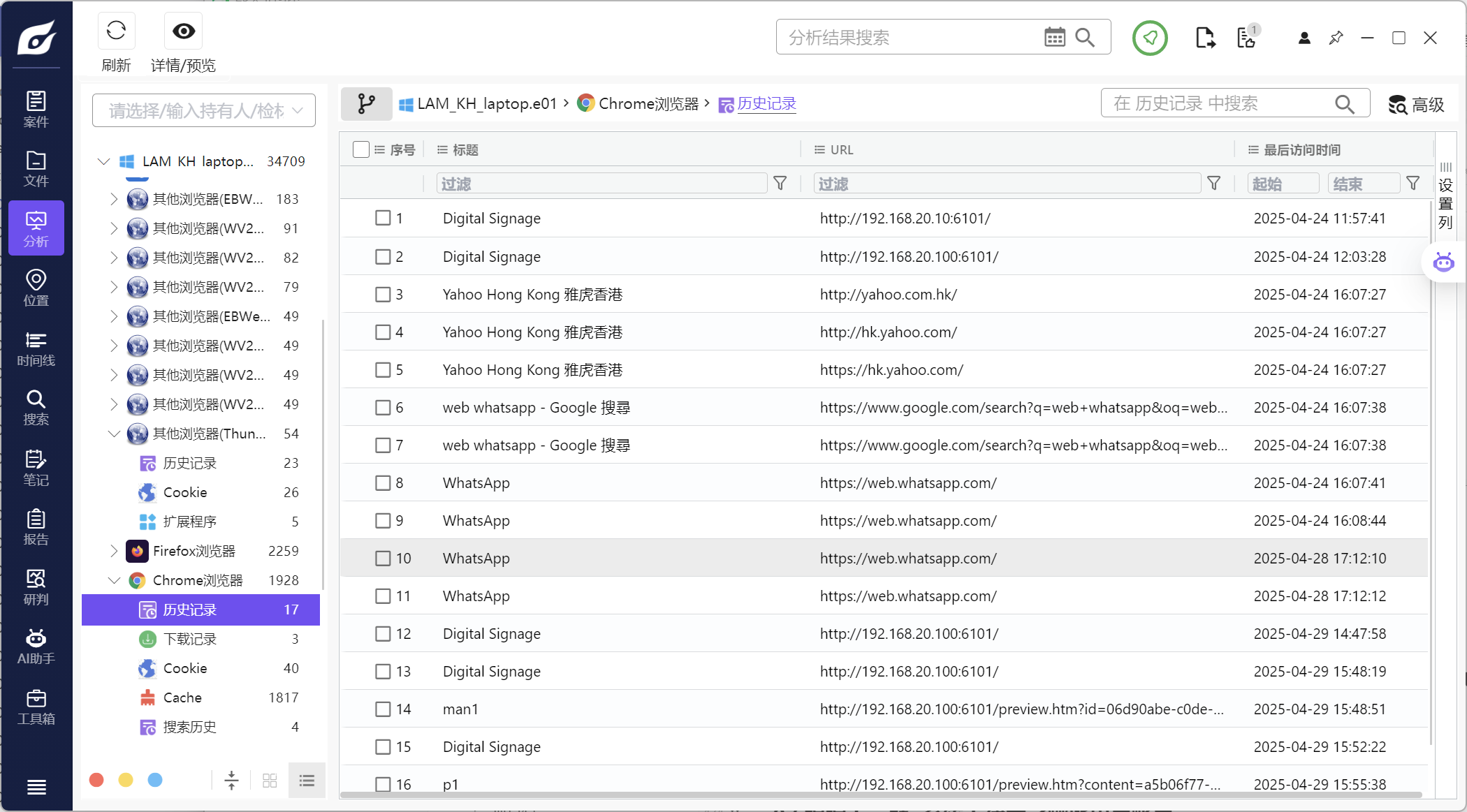
Task: Click the title column filter funnel icon
Action: coord(780,184)
